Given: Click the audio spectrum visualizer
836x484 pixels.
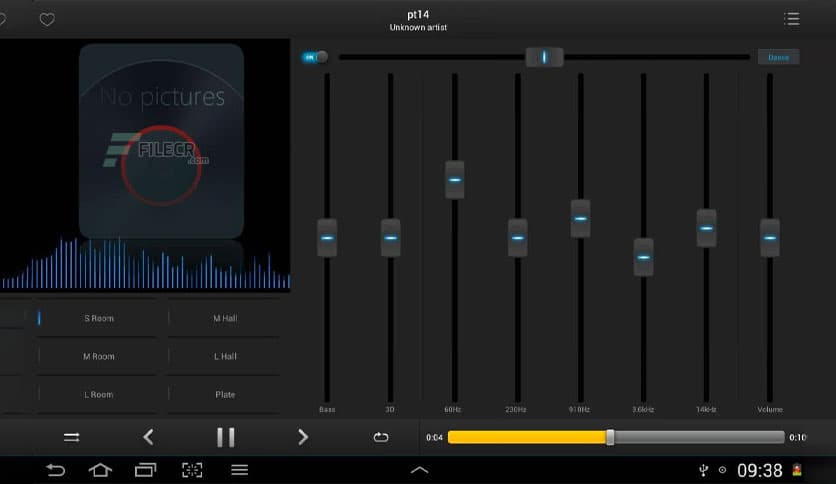Looking at the screenshot, I should pos(145,264).
